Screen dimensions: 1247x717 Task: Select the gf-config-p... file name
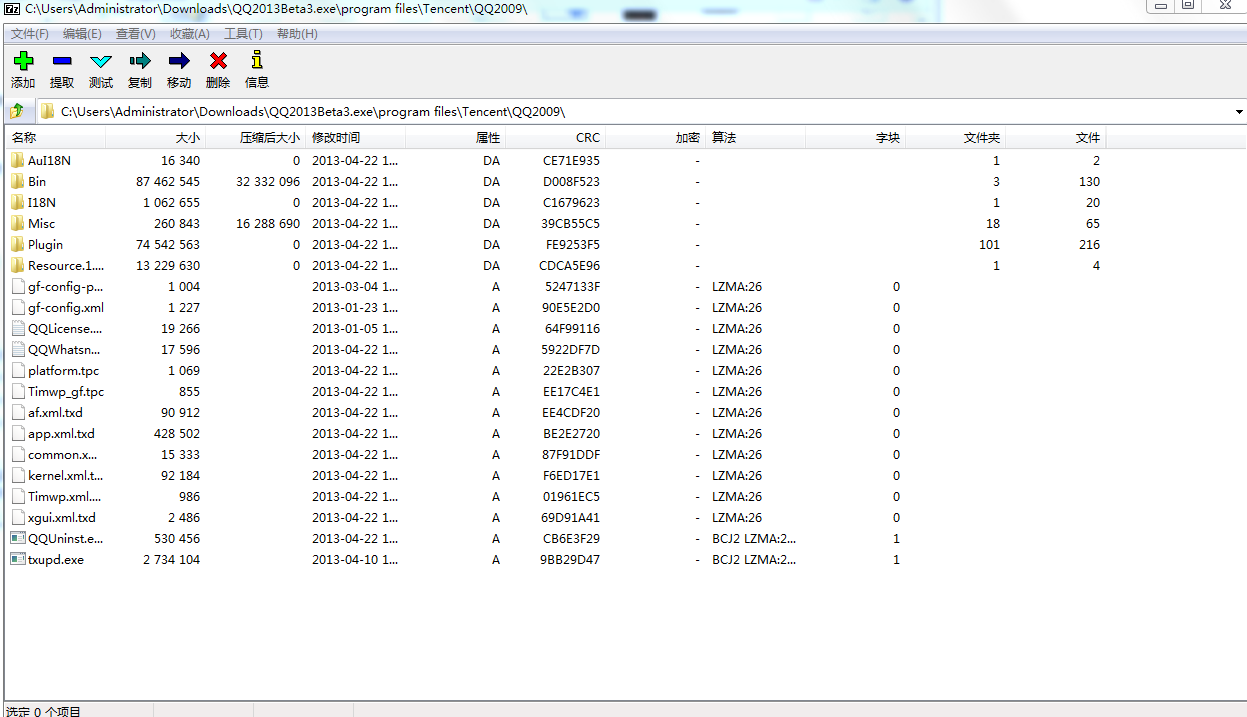65,287
